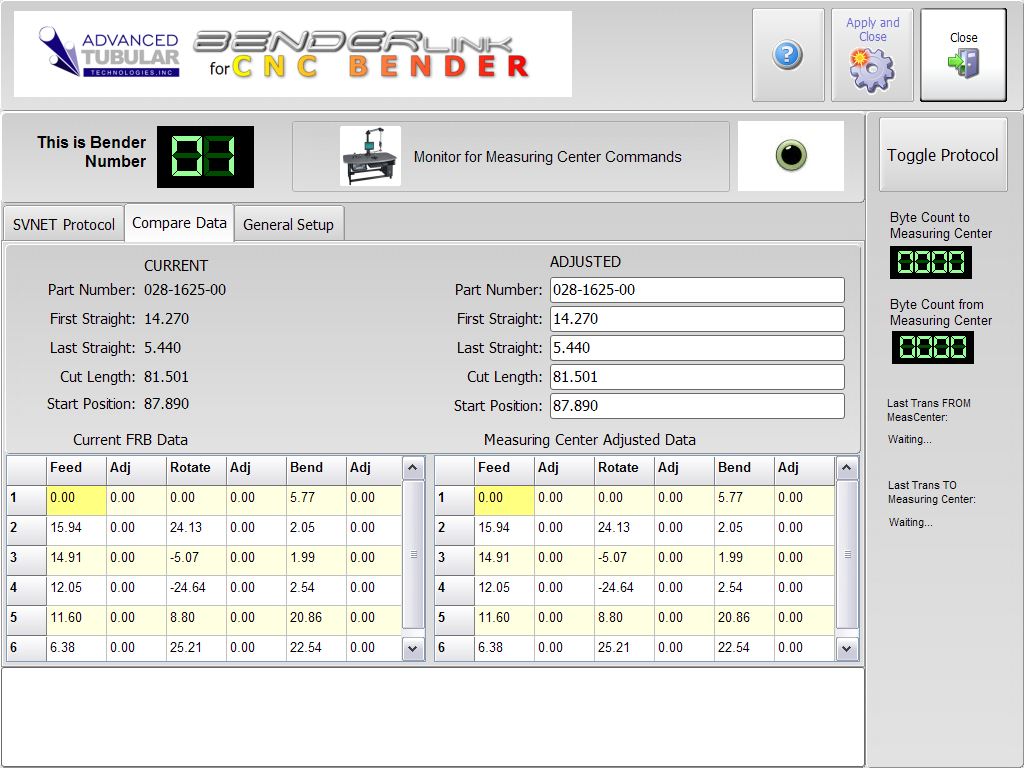Viewport: 1024px width, 768px height.
Task: Click the Advanced Tubular Technologies logo
Action: [110, 54]
